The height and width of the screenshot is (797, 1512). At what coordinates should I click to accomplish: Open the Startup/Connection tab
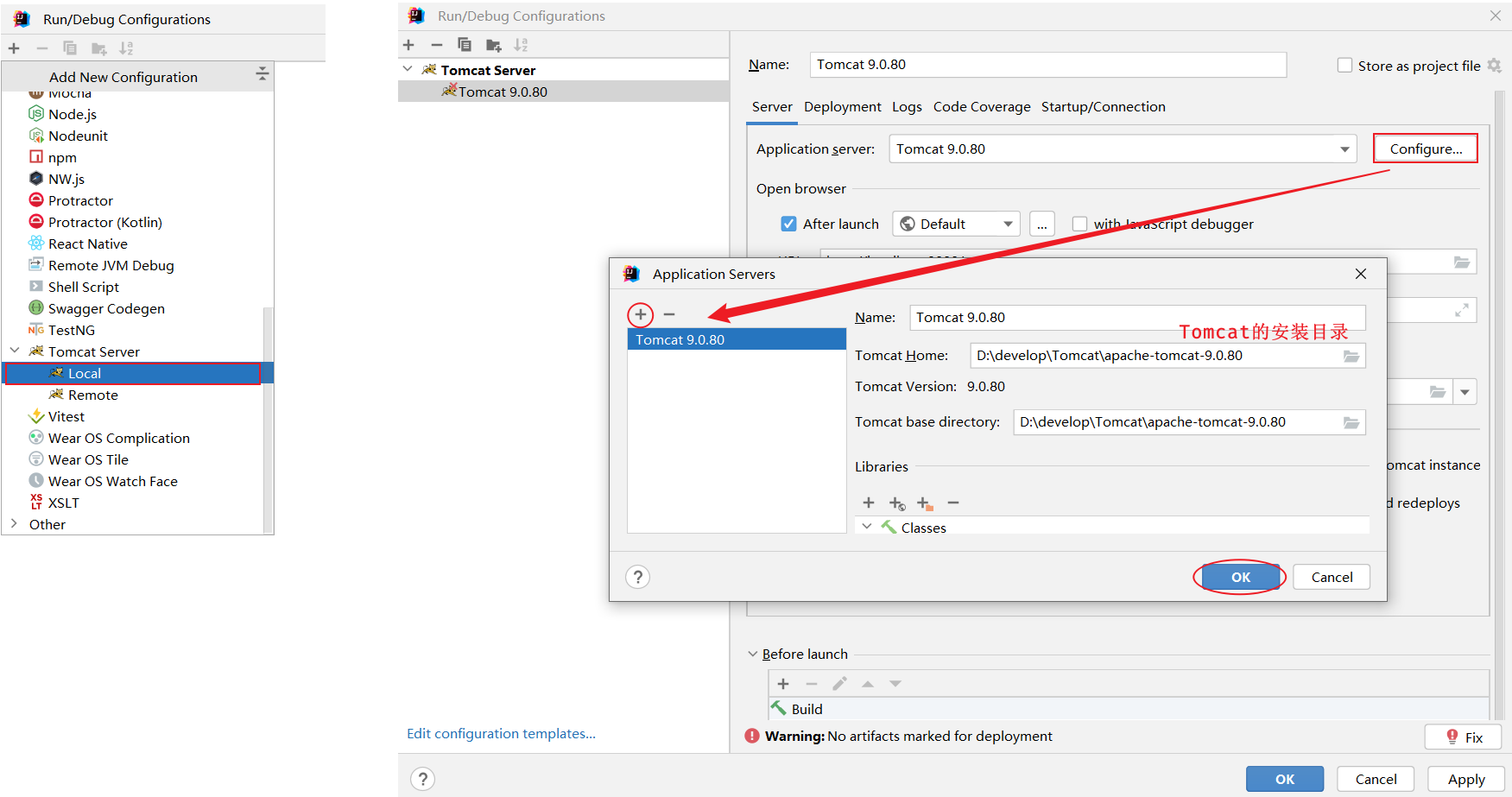pos(1103,107)
